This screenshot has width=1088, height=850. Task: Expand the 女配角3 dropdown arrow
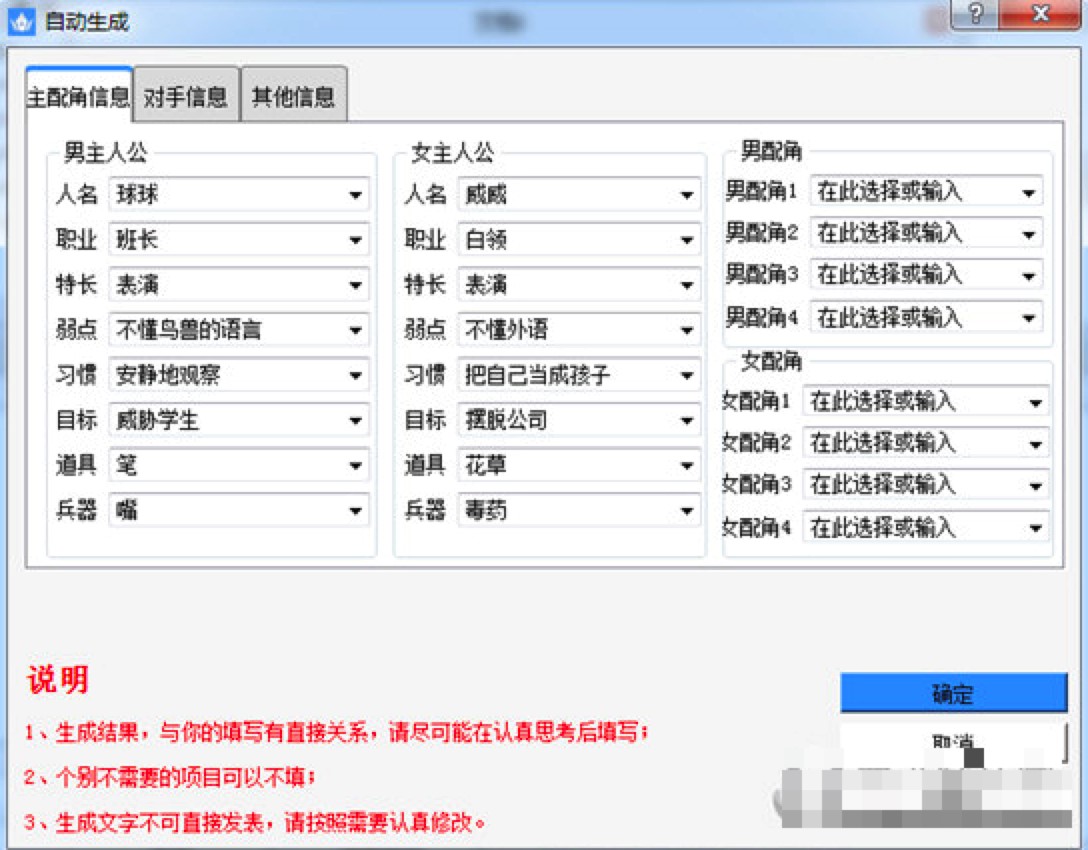tap(1035, 486)
